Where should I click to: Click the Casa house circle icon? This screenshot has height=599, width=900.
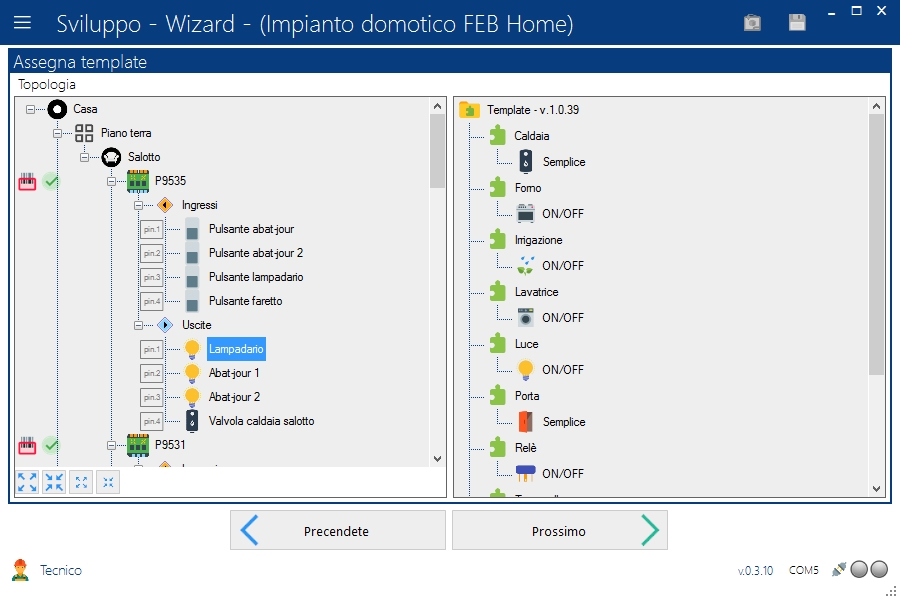57,109
